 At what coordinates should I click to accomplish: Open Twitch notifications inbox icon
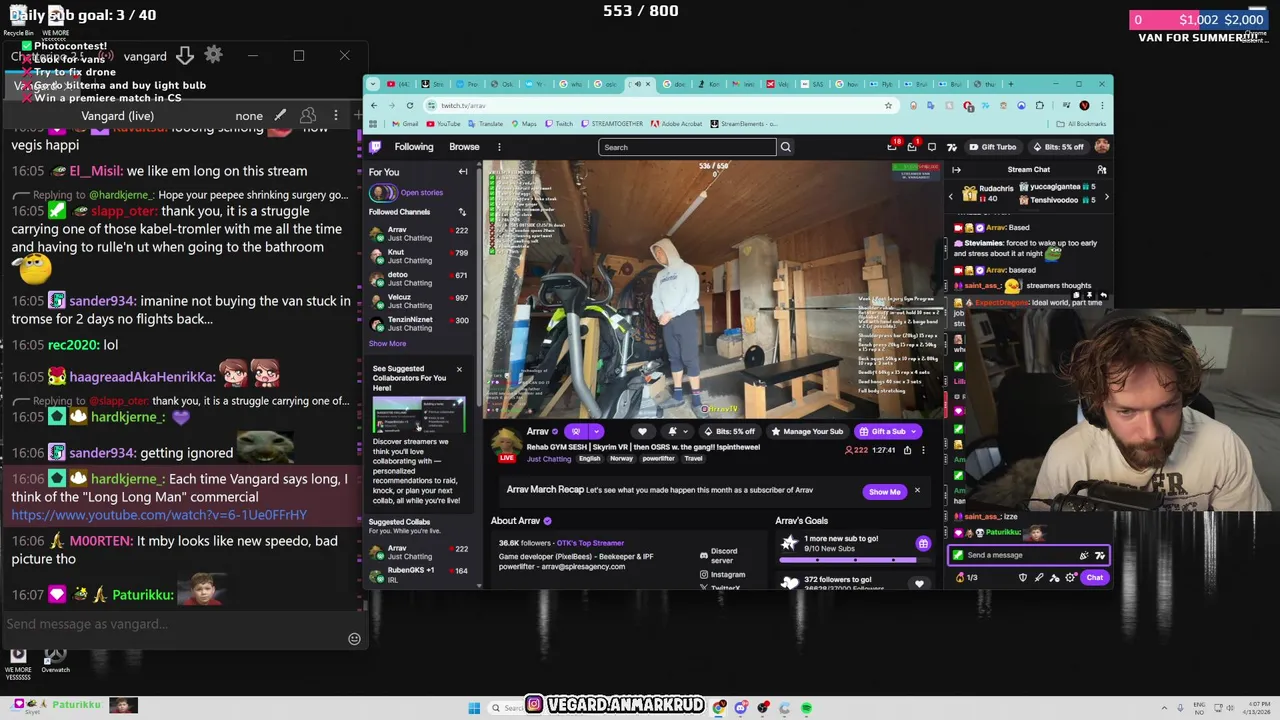point(912,147)
